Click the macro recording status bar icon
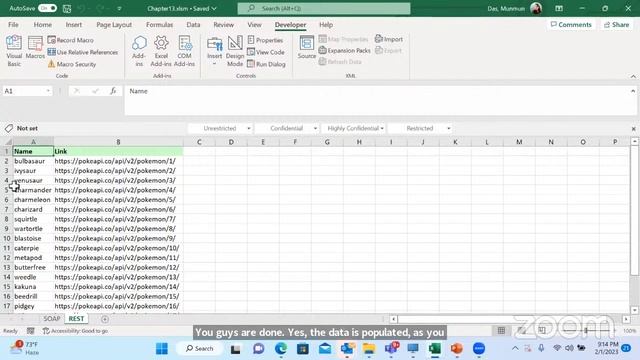The image size is (640, 360). pos(31,331)
